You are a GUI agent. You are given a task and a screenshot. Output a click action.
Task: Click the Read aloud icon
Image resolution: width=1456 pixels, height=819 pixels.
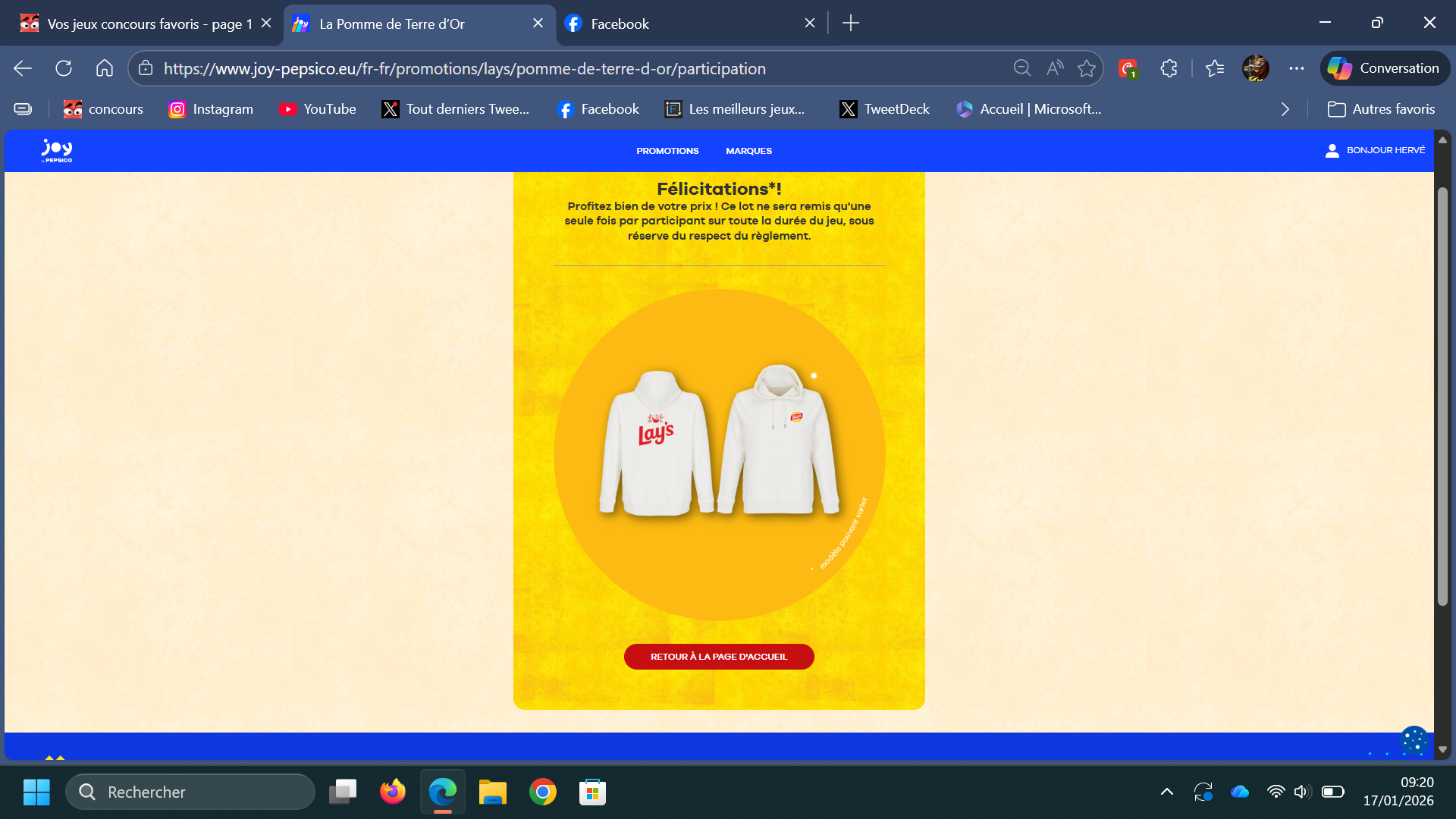point(1055,68)
